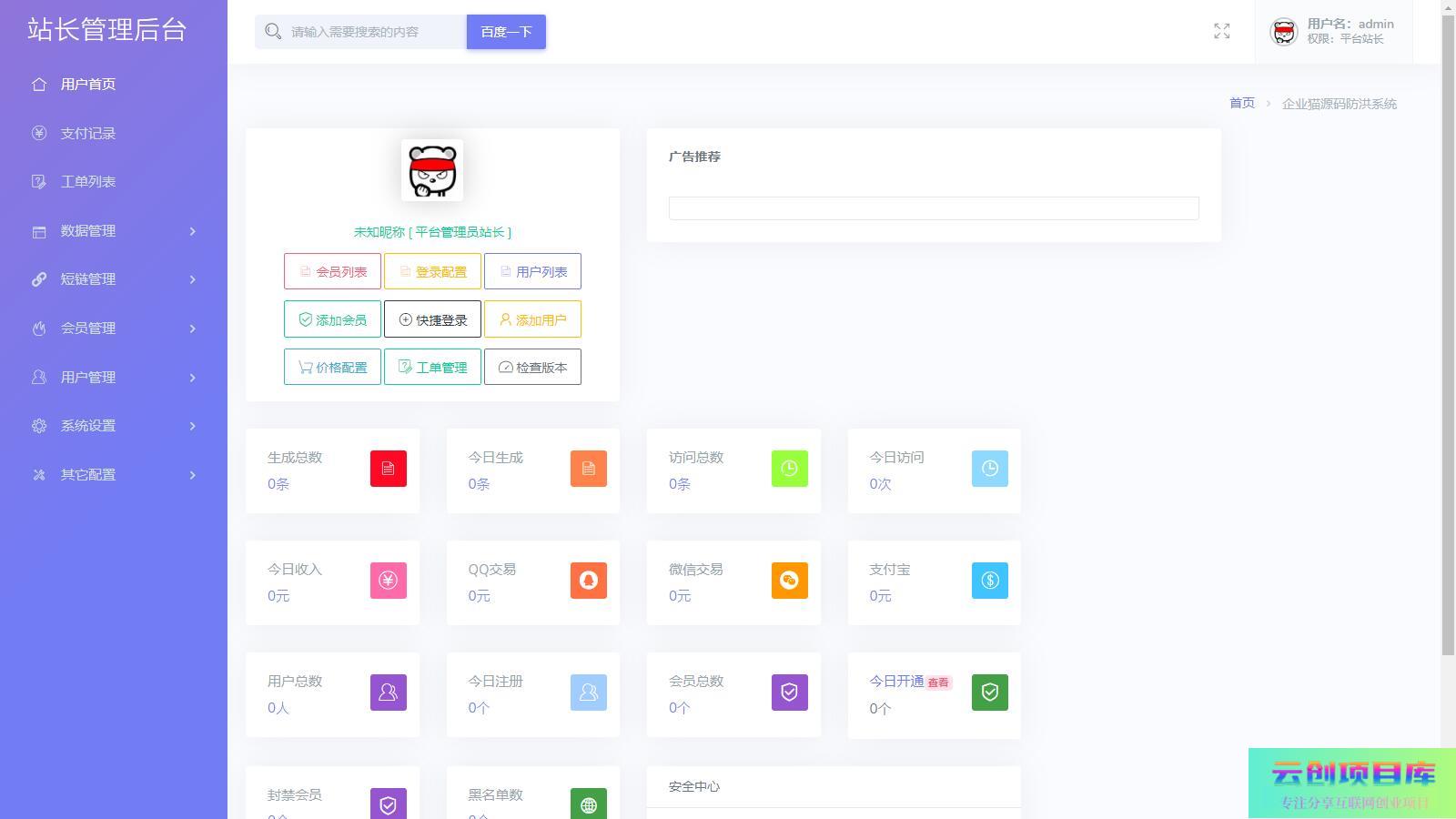Click the orange 微信交易 WeChat icon
Viewport: 1456px width, 819px height.
[x=789, y=581]
